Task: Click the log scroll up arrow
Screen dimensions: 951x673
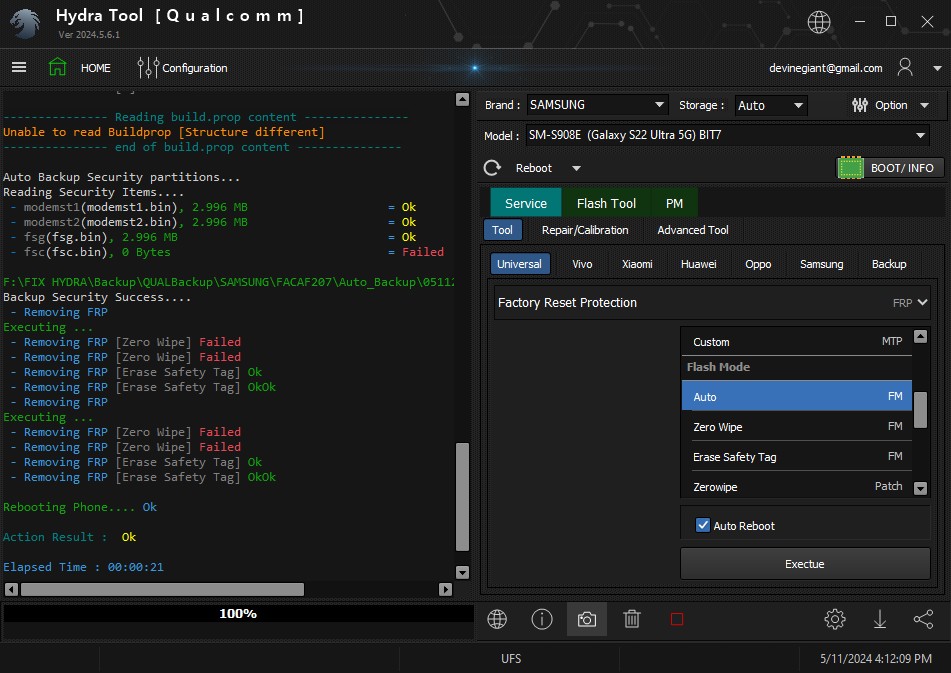Action: coord(462,99)
